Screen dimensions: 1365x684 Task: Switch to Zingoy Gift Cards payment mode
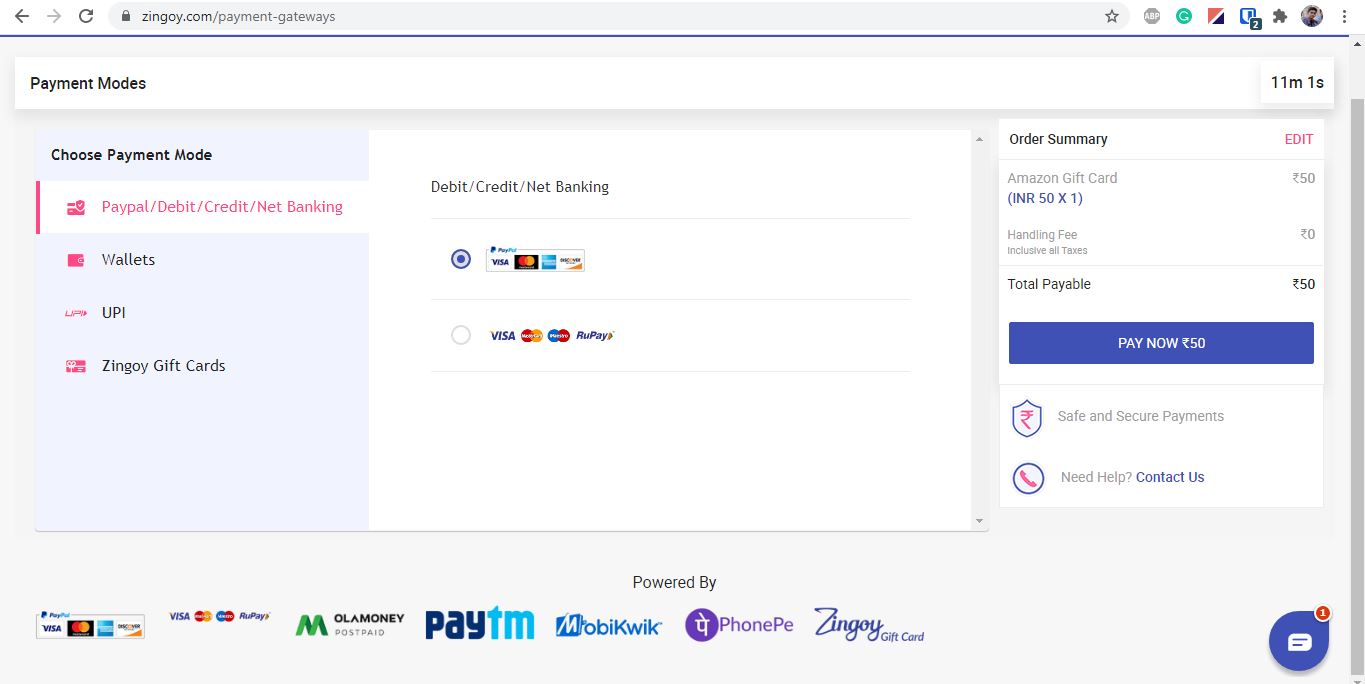163,365
